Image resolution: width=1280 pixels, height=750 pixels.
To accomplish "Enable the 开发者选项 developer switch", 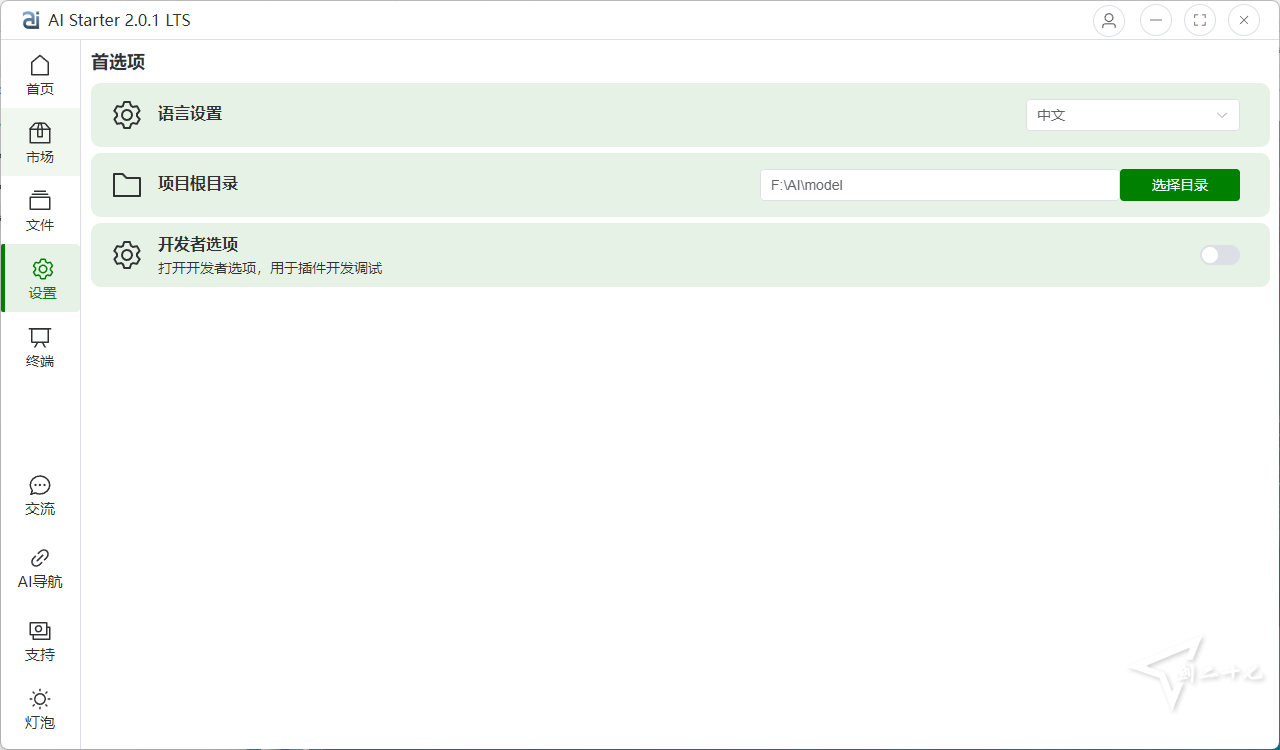I will pos(1219,255).
